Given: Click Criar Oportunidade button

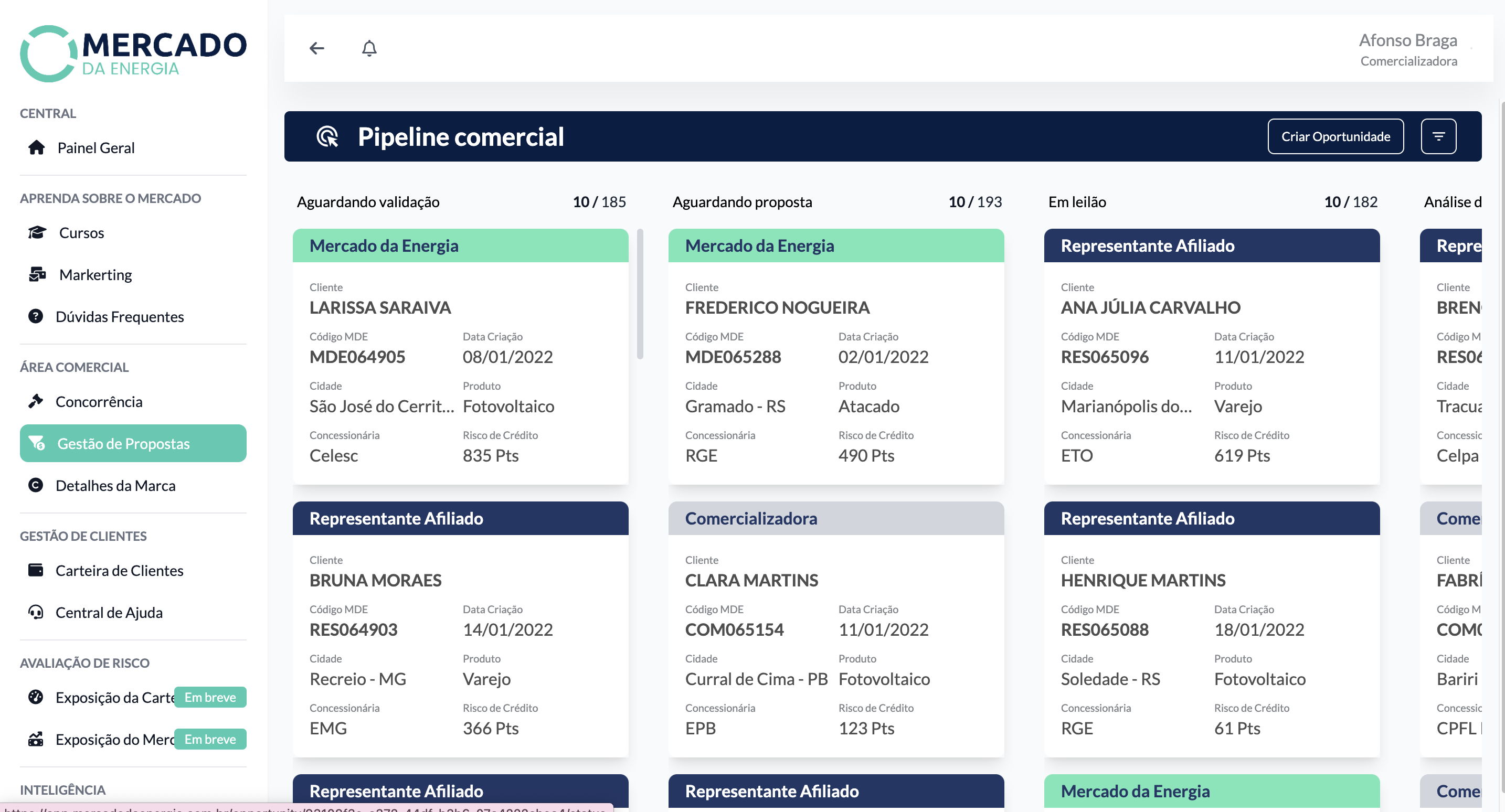Looking at the screenshot, I should coord(1336,137).
